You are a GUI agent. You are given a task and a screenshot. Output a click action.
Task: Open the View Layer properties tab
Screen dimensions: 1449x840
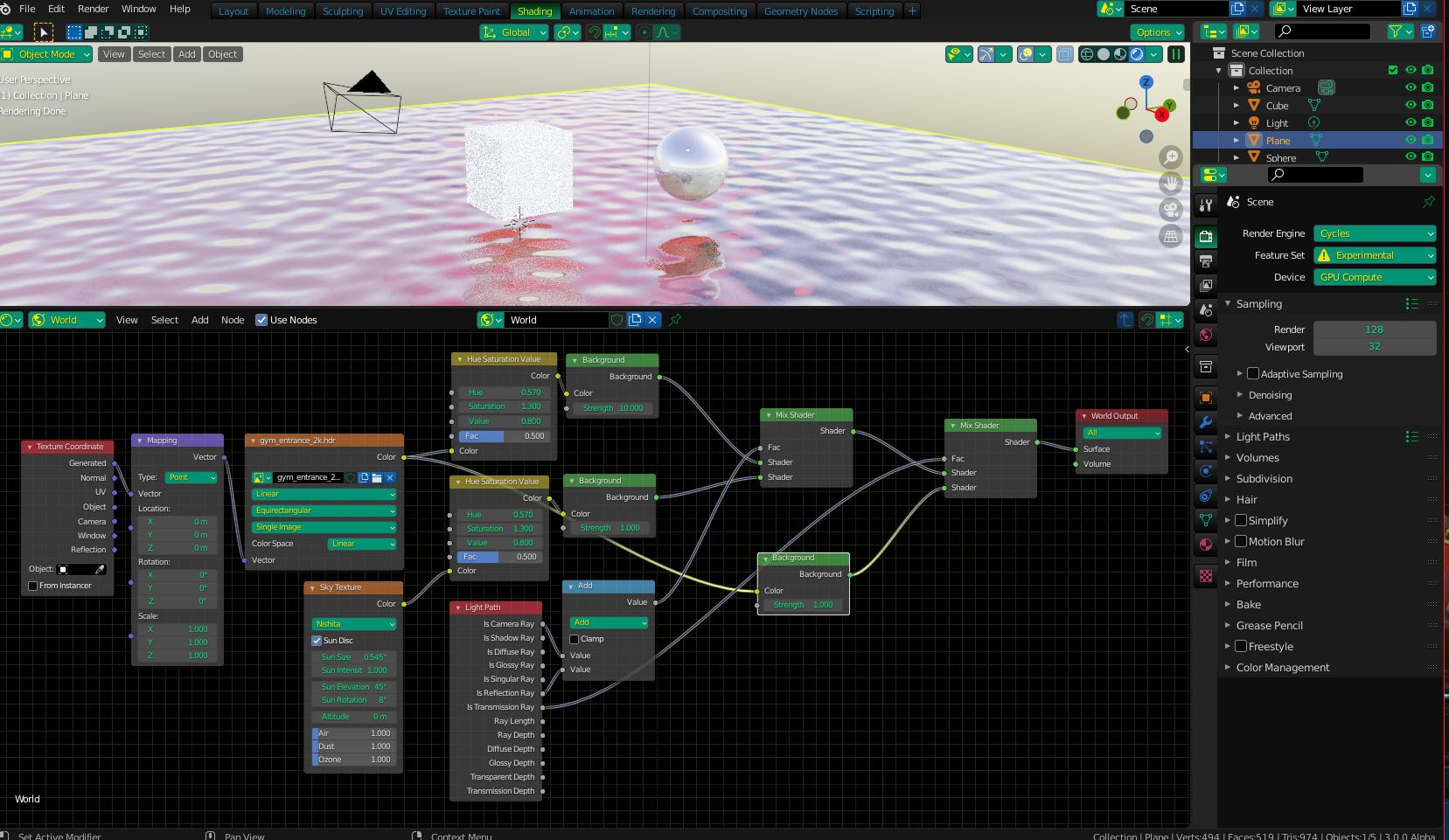tap(1205, 285)
